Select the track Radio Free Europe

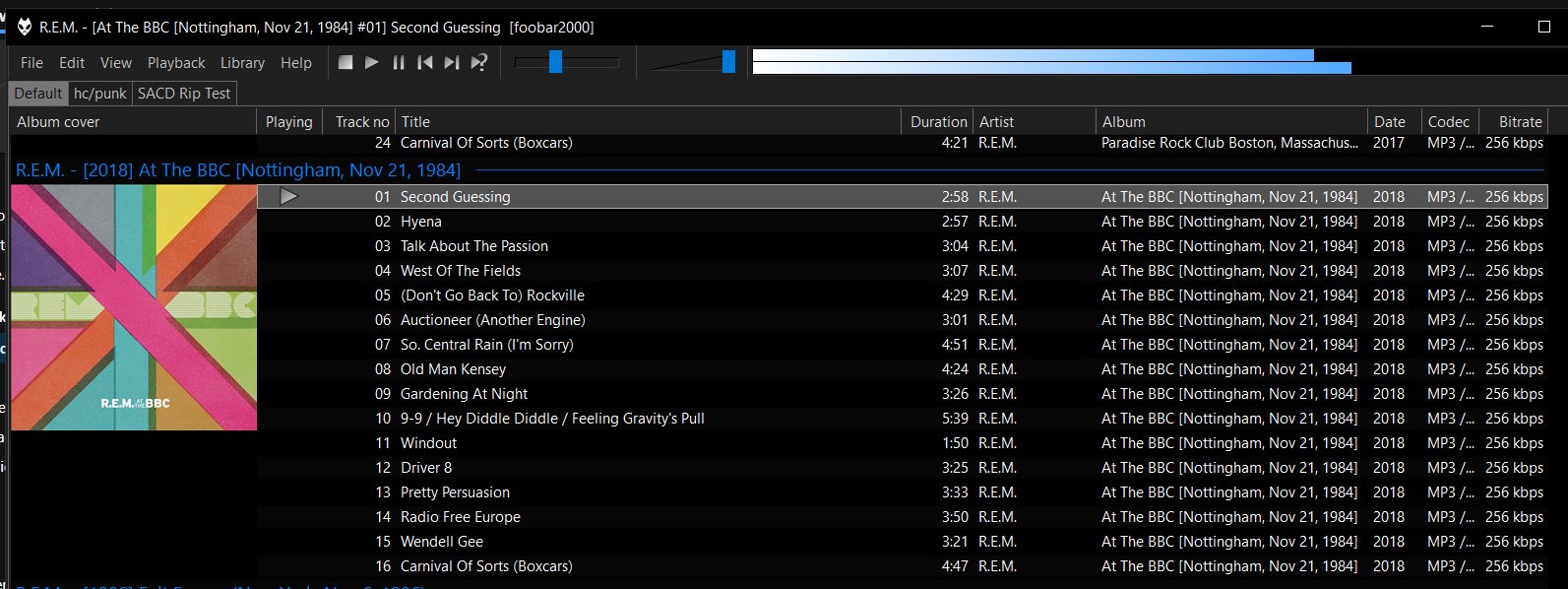coord(460,517)
